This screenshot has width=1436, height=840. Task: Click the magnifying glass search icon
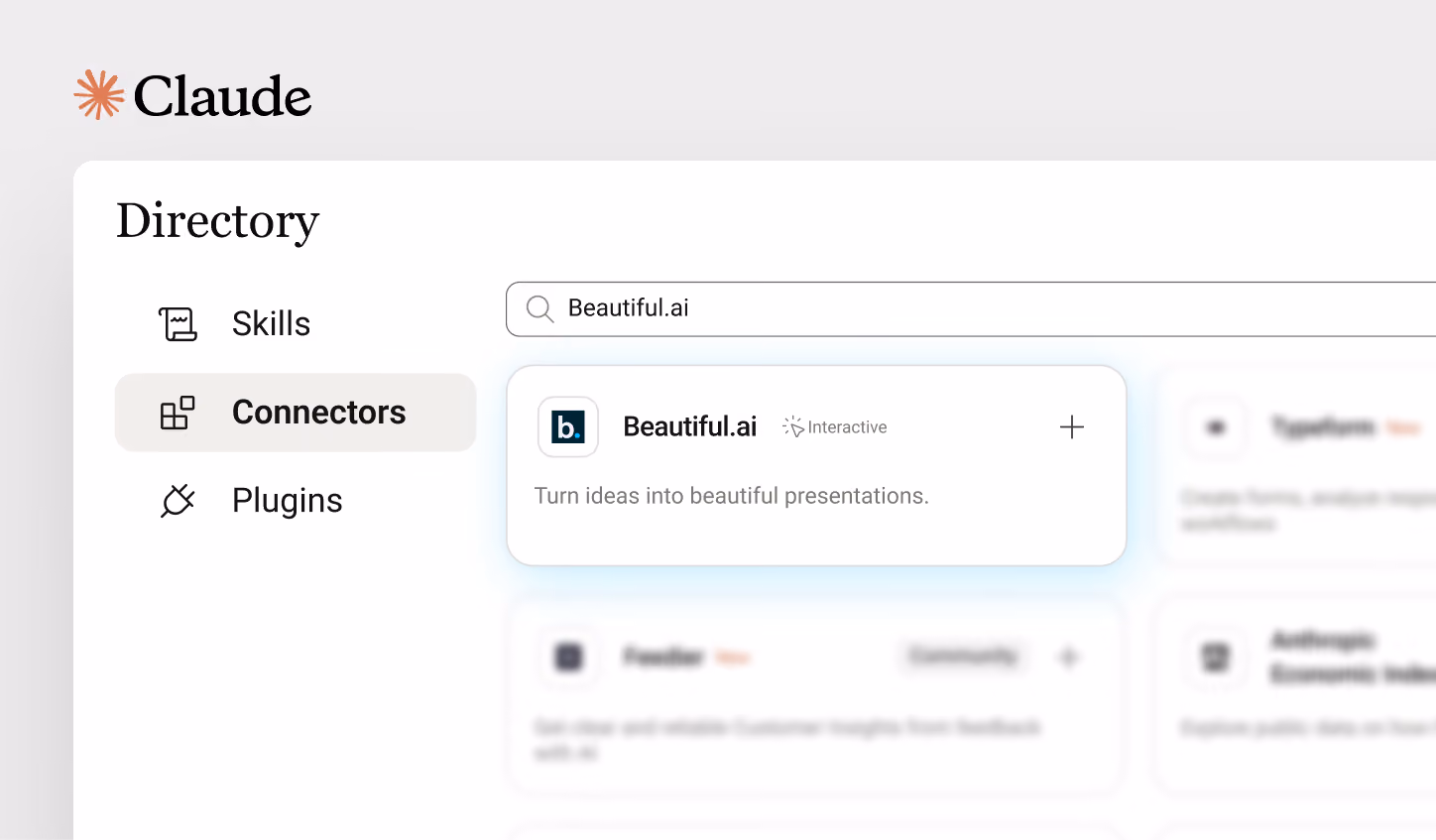[x=539, y=308]
